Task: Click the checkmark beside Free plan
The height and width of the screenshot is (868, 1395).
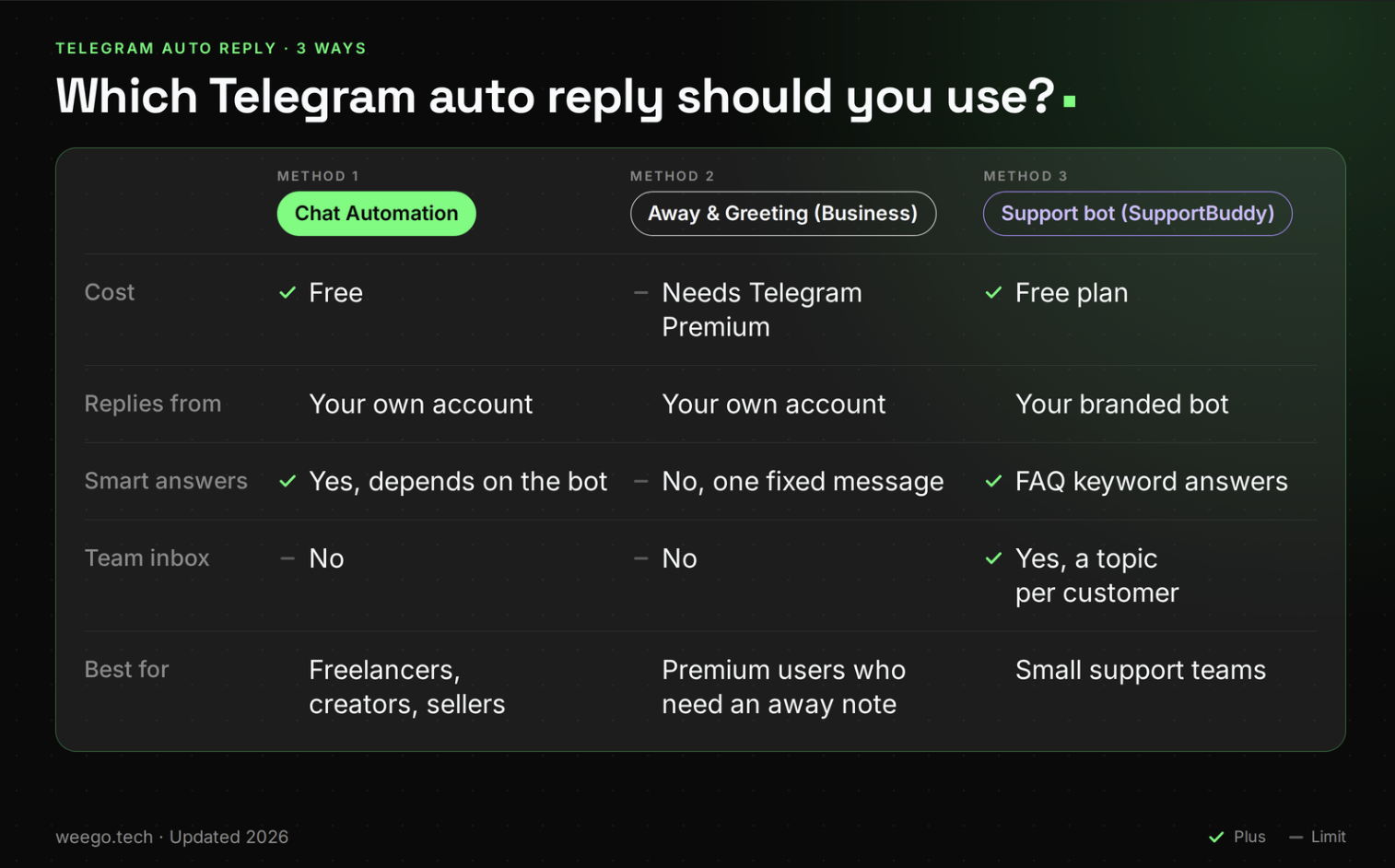Action: (x=993, y=293)
